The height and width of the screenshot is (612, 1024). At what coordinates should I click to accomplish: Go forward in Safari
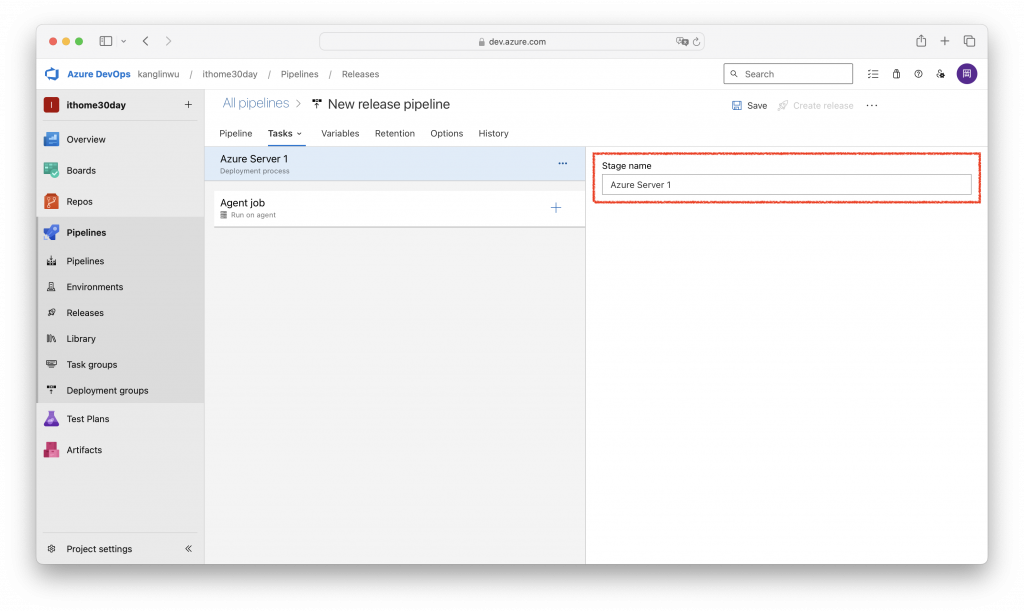(168, 41)
